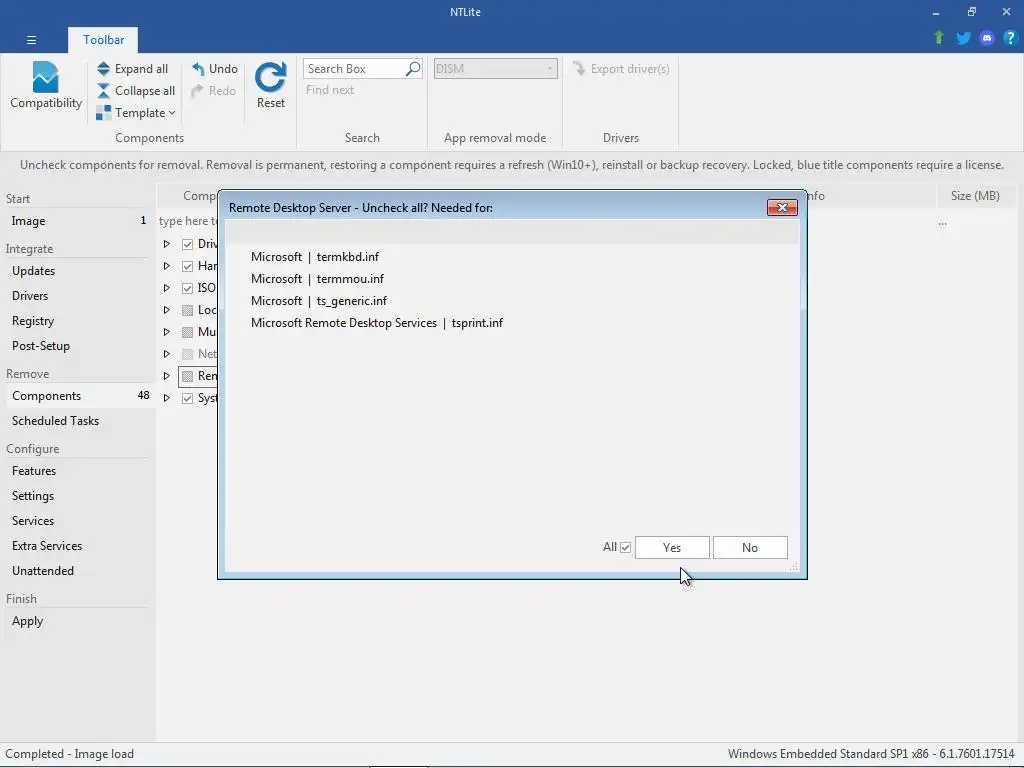Select the termkbd.inf entry

click(315, 257)
